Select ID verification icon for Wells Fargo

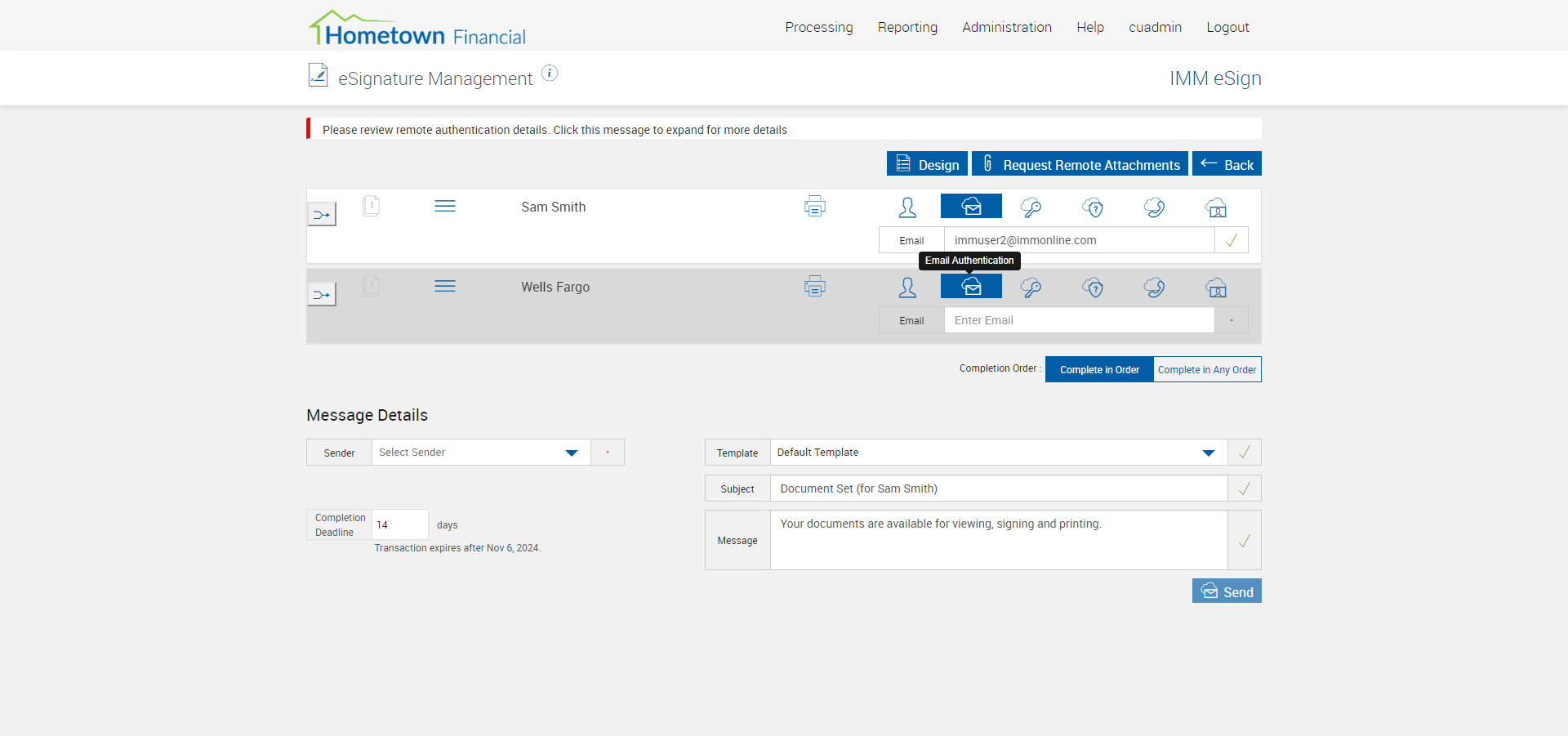coord(1216,288)
